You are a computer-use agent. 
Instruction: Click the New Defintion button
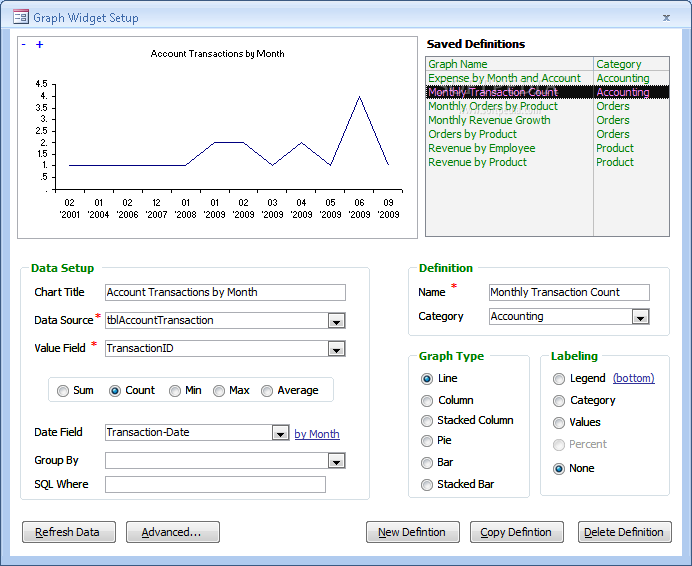pyautogui.click(x=413, y=532)
